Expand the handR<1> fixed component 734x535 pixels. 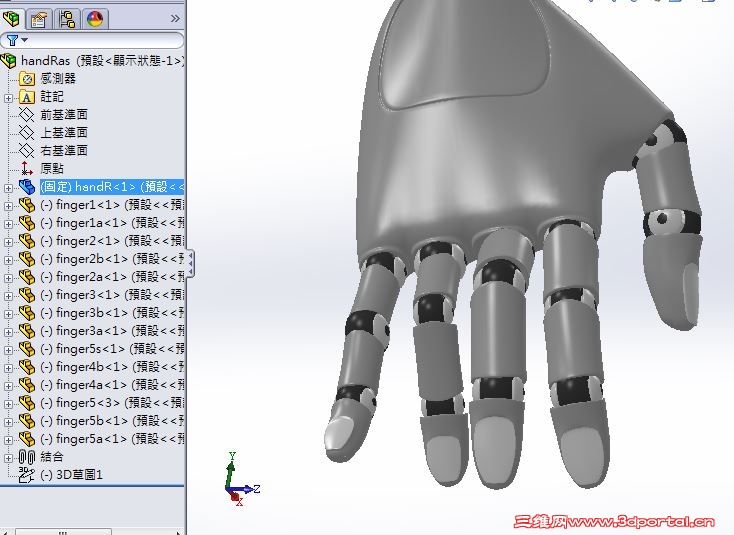[x=8, y=188]
